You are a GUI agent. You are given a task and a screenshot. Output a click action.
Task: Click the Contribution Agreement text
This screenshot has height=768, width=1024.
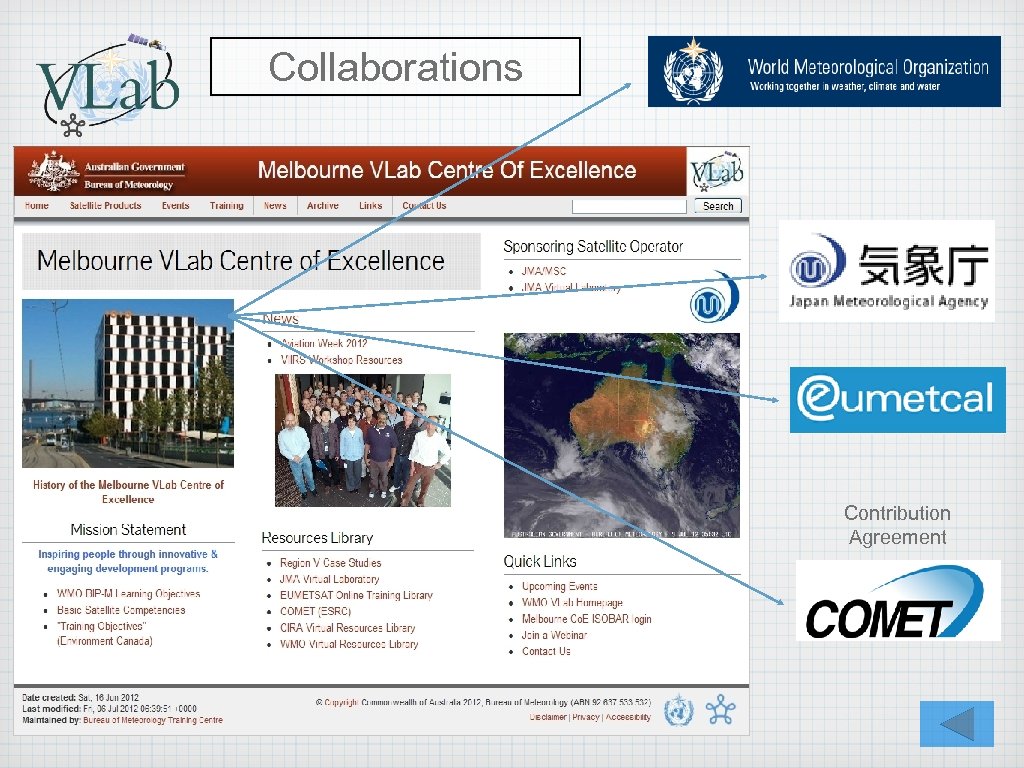click(897, 525)
